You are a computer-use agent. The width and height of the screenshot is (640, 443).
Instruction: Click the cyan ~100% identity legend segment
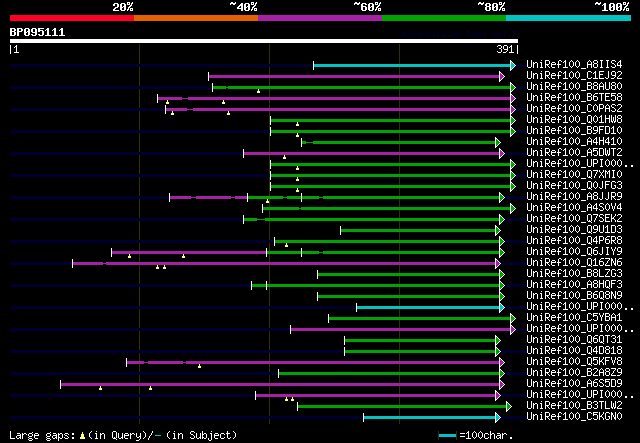point(569,18)
